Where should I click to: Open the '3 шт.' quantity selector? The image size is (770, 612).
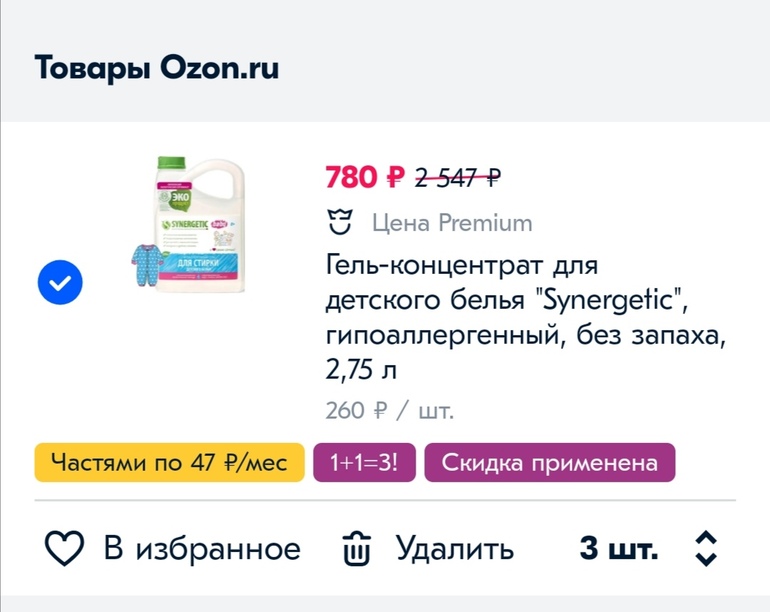619,549
